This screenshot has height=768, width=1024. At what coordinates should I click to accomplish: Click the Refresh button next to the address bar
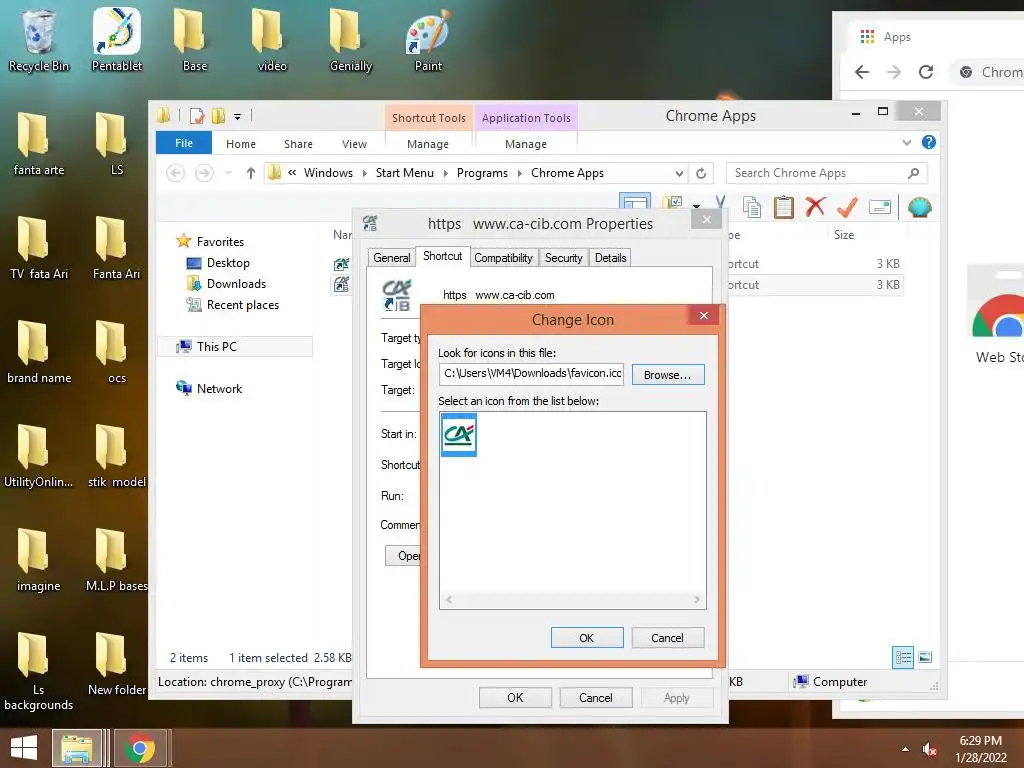[x=701, y=173]
